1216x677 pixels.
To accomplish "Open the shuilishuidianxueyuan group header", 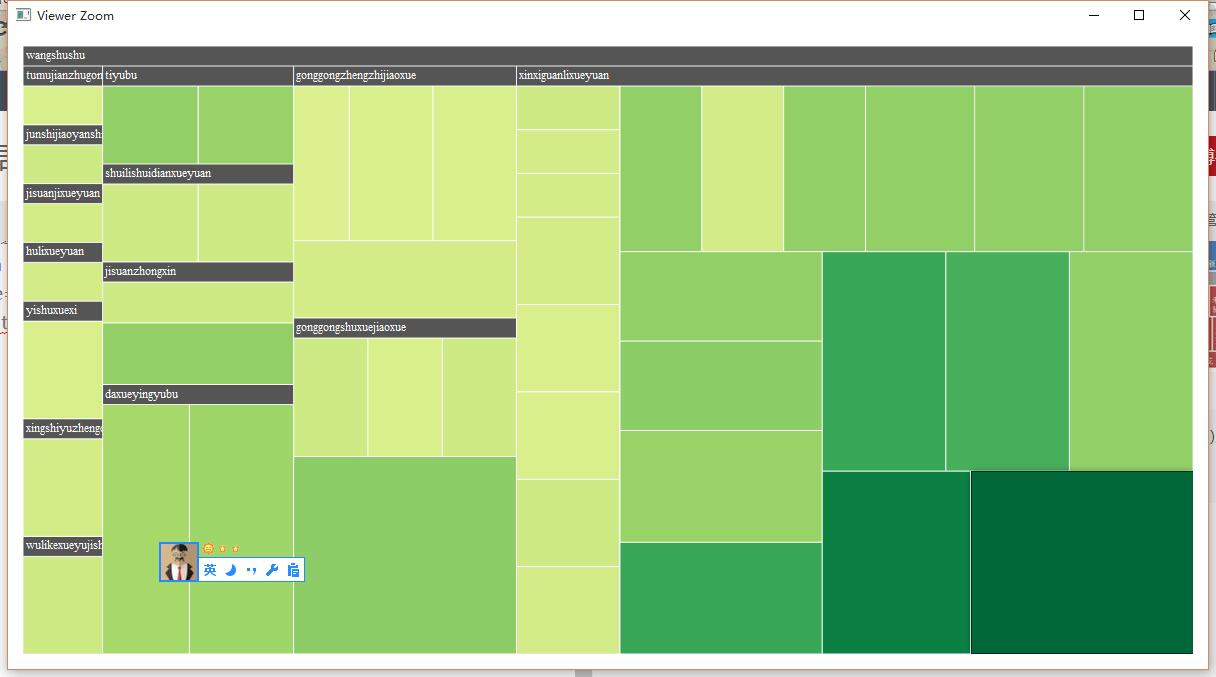I will pos(196,173).
